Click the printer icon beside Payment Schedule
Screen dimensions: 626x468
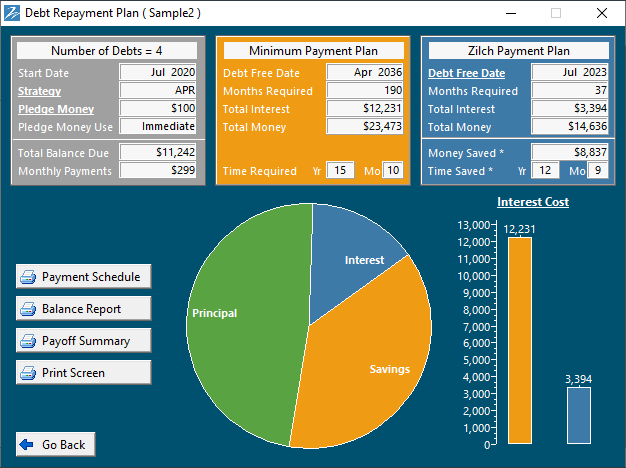pyautogui.click(x=29, y=277)
